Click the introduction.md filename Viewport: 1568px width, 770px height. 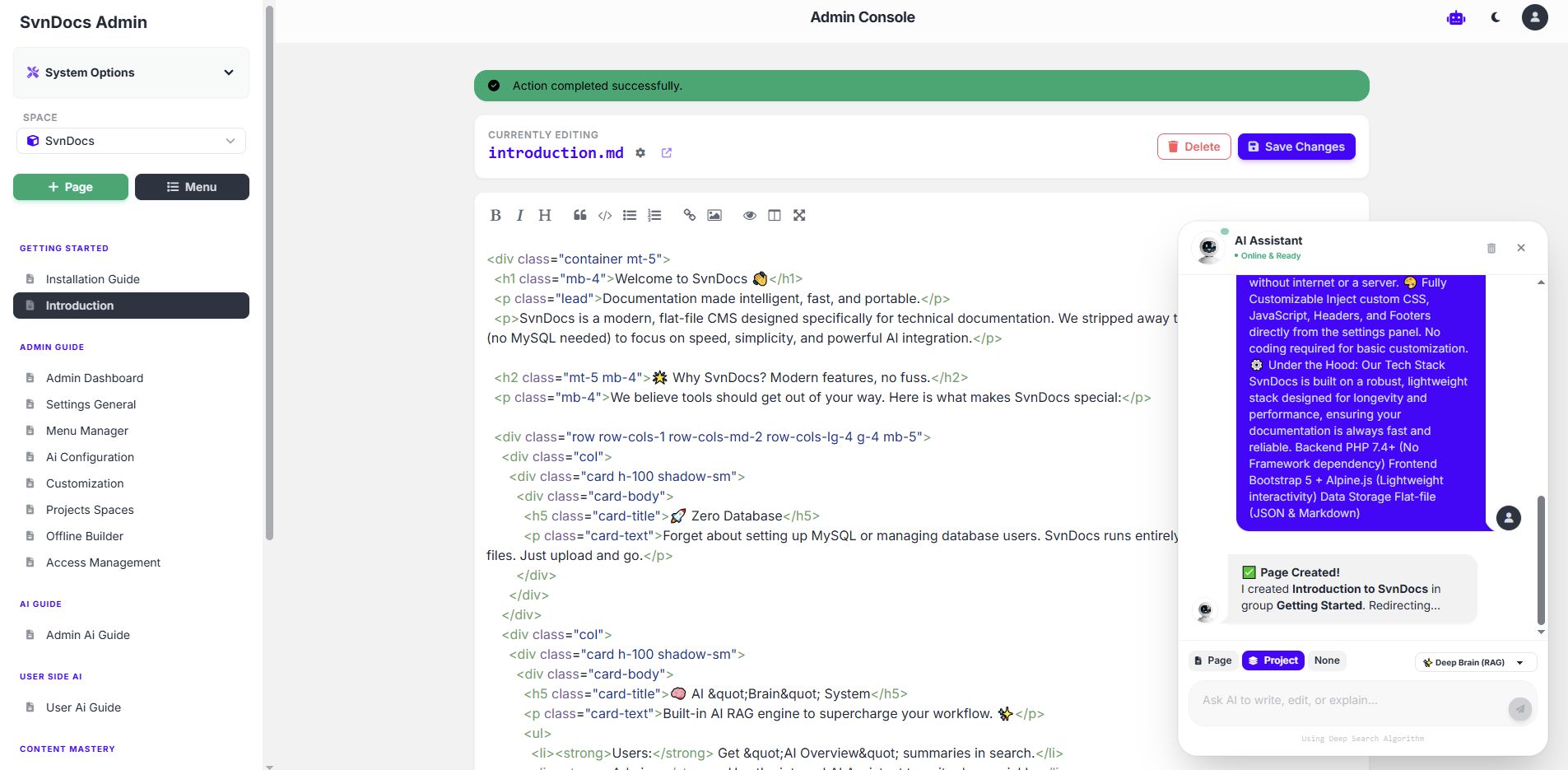tap(556, 153)
